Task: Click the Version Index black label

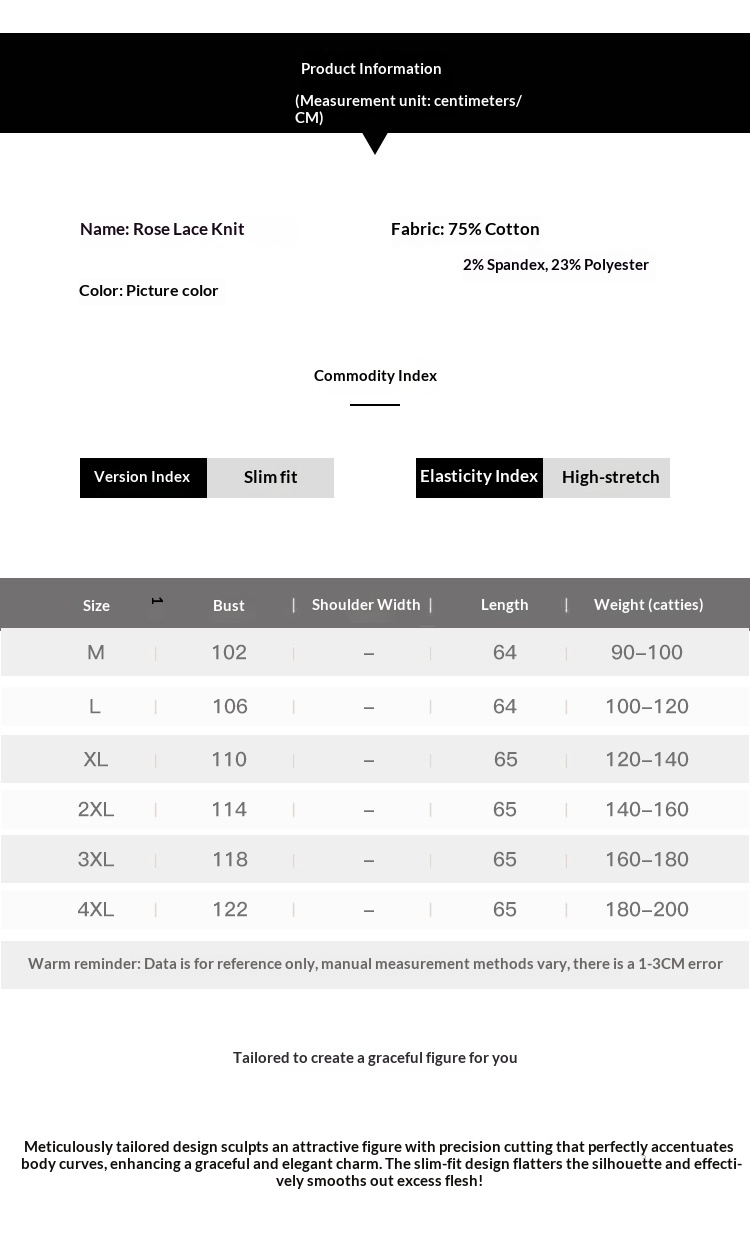Action: pos(143,477)
